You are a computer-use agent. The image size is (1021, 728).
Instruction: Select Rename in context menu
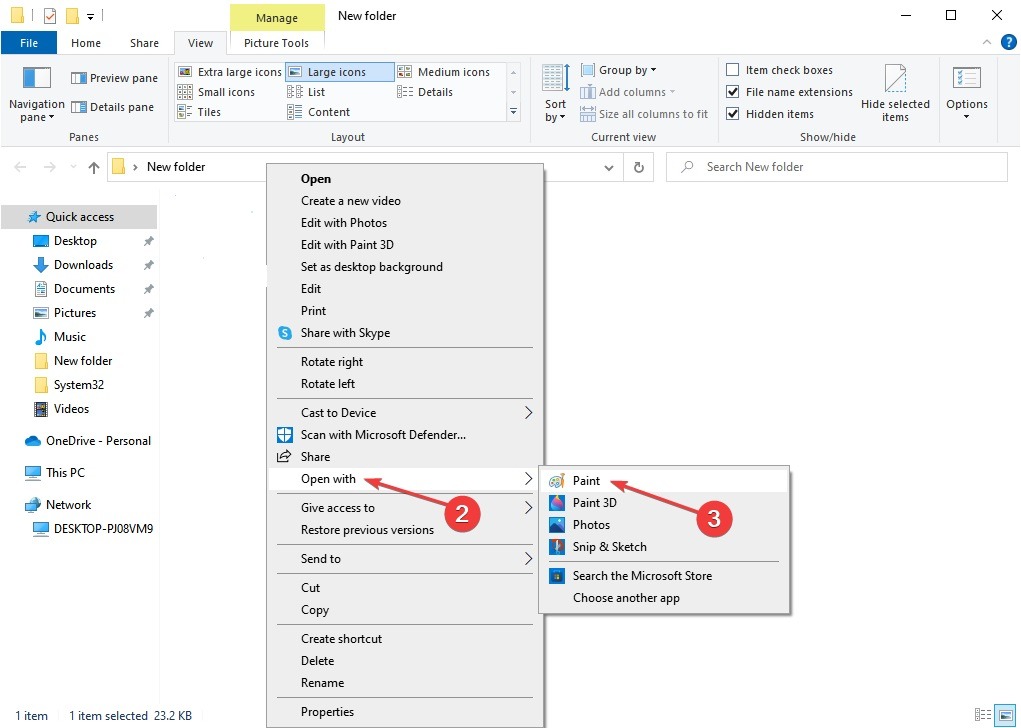[405, 683]
